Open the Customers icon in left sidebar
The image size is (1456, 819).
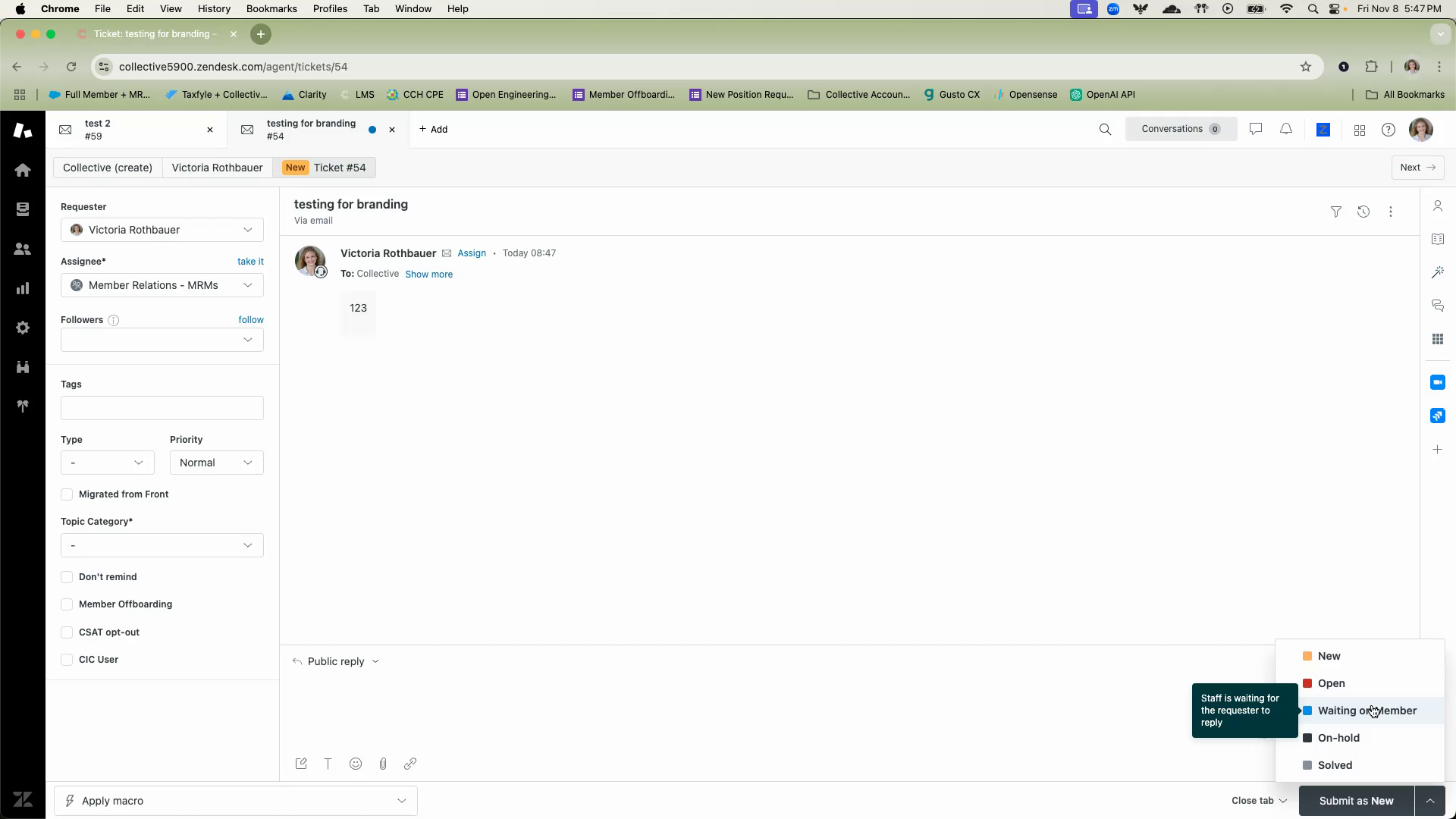click(x=23, y=249)
